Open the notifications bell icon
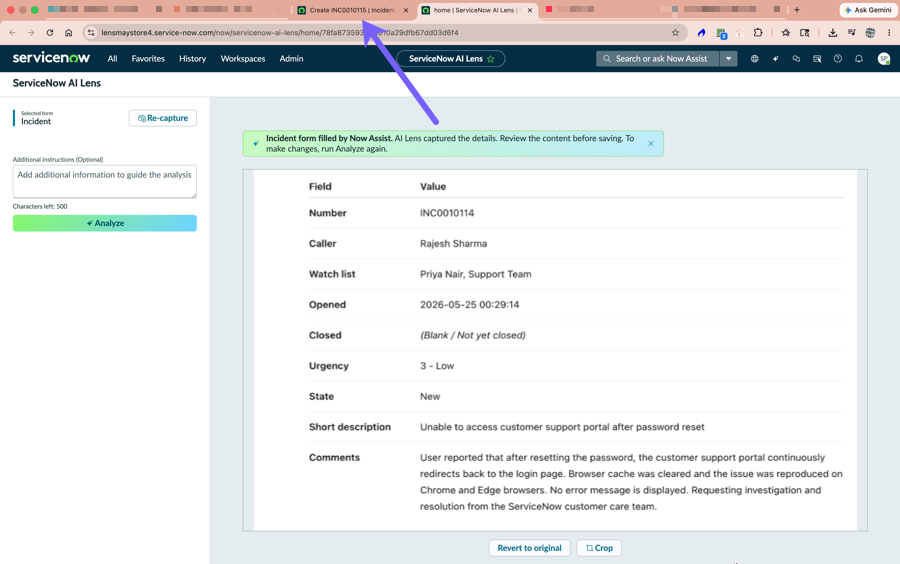The height and width of the screenshot is (564, 900). click(859, 59)
